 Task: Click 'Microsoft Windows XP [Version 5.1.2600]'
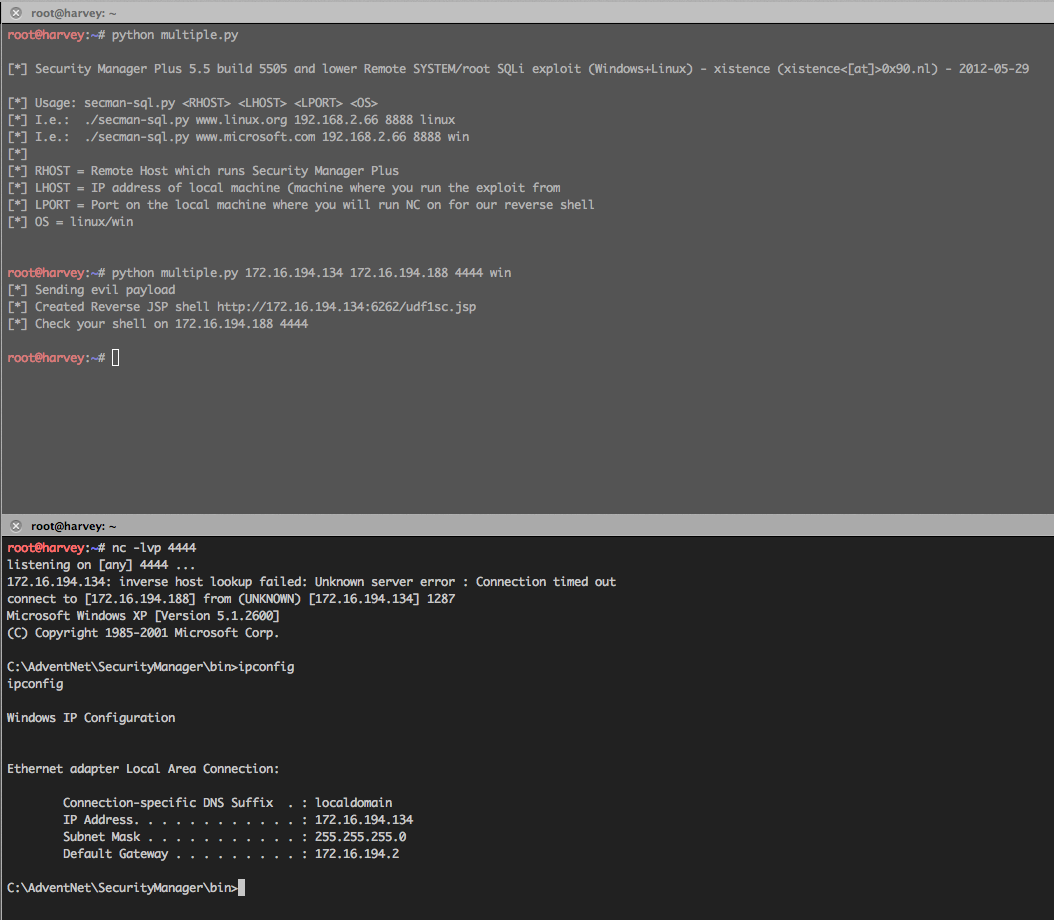[143, 616]
